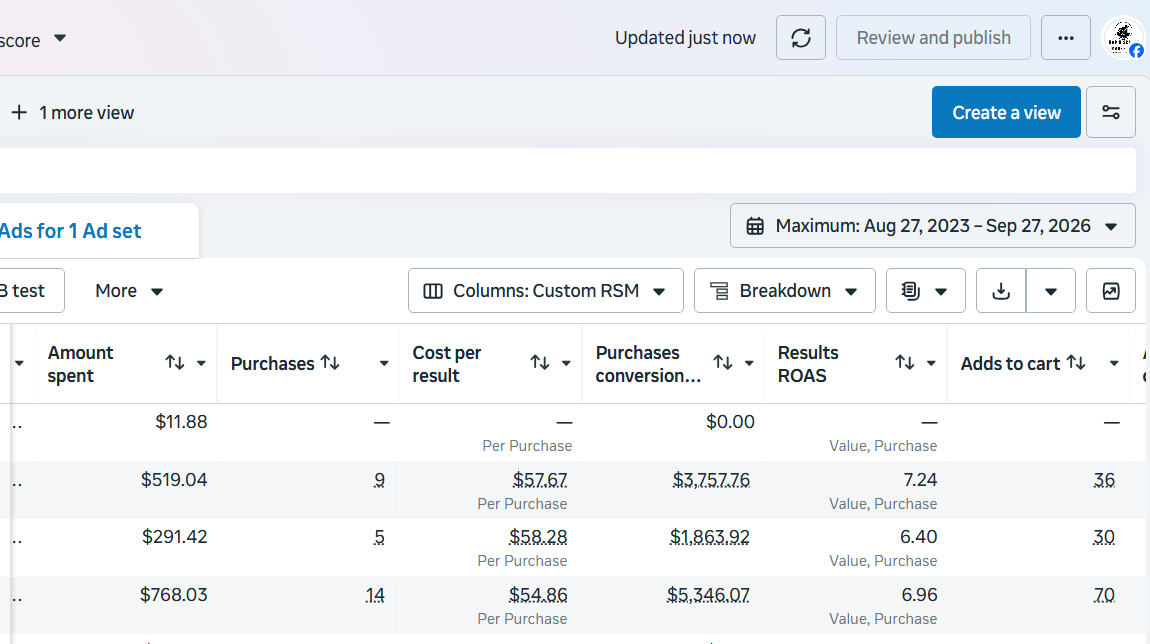The image size is (1150, 644).
Task: Open the 5 purchases value link
Action: [379, 537]
